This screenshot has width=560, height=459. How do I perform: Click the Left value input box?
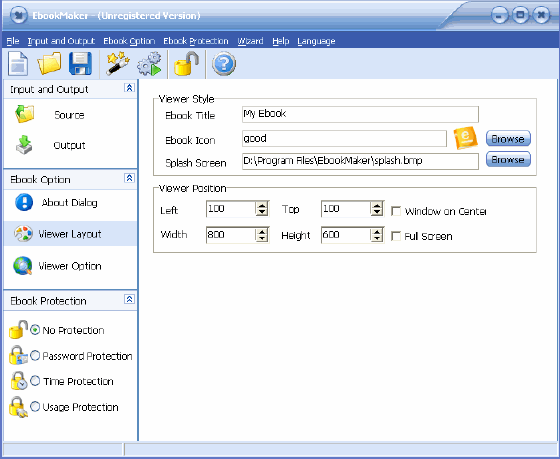231,209
